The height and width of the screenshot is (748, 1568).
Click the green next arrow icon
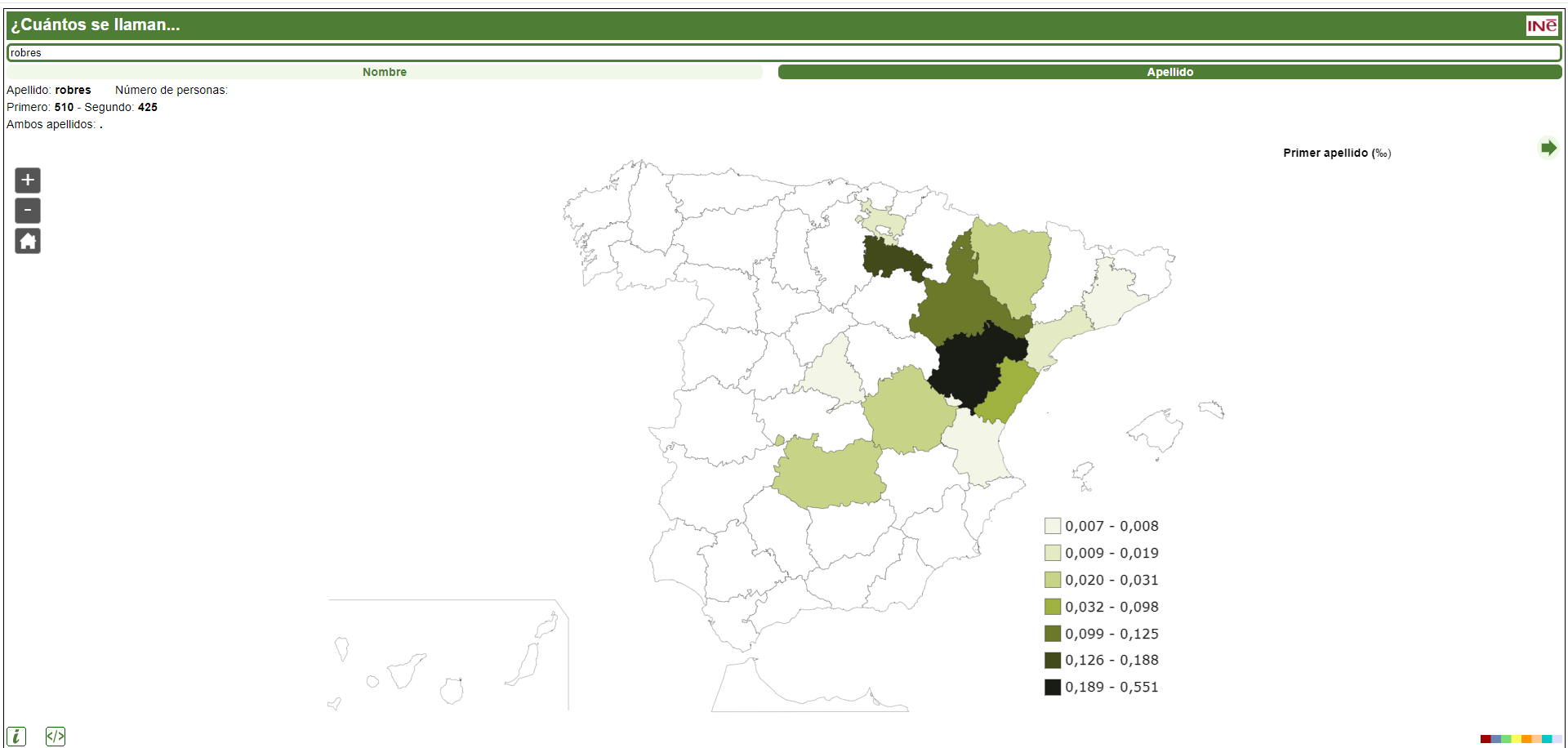pos(1548,148)
